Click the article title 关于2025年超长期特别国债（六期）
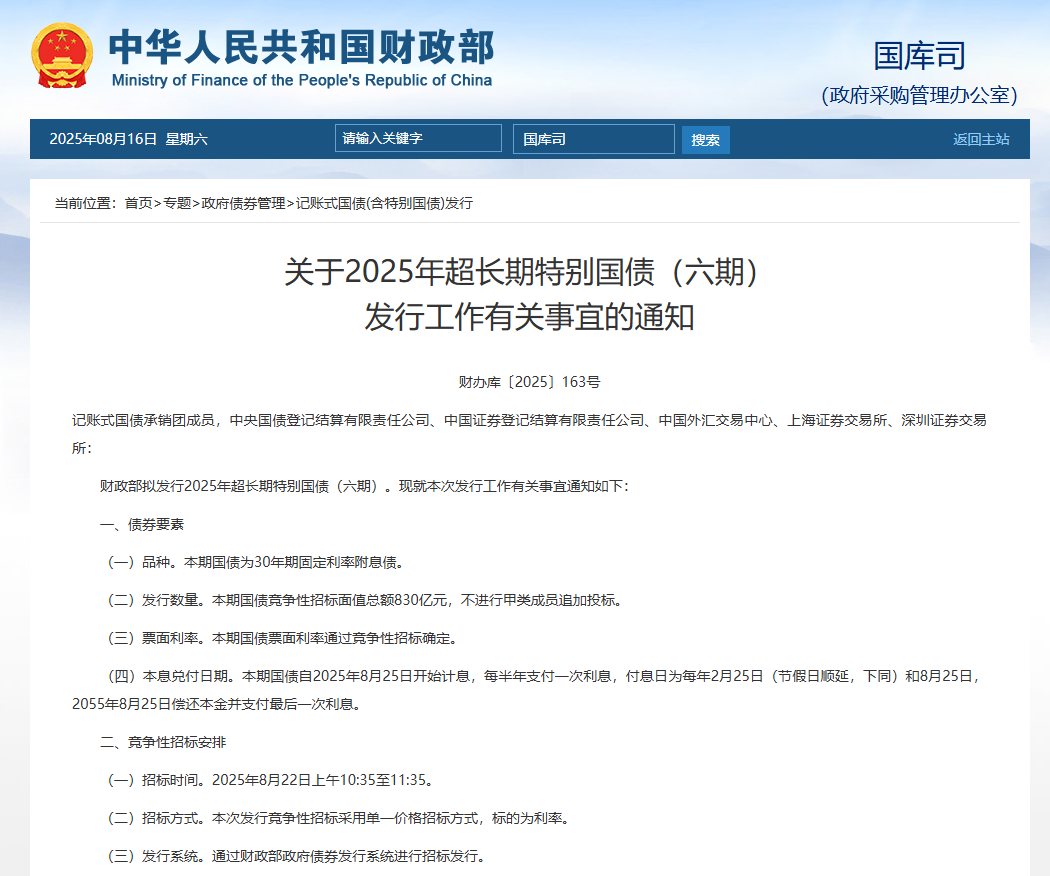This screenshot has height=876, width=1050. point(524,272)
